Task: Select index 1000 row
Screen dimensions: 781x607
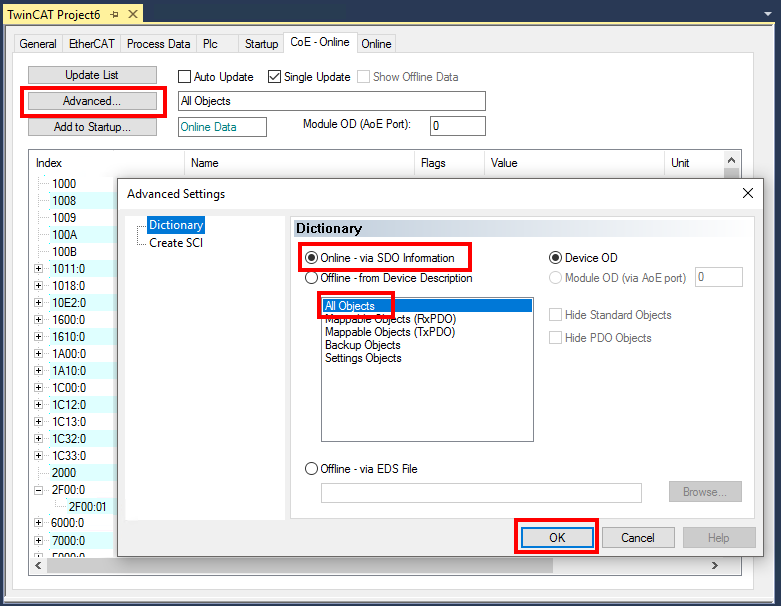Action: pos(64,184)
